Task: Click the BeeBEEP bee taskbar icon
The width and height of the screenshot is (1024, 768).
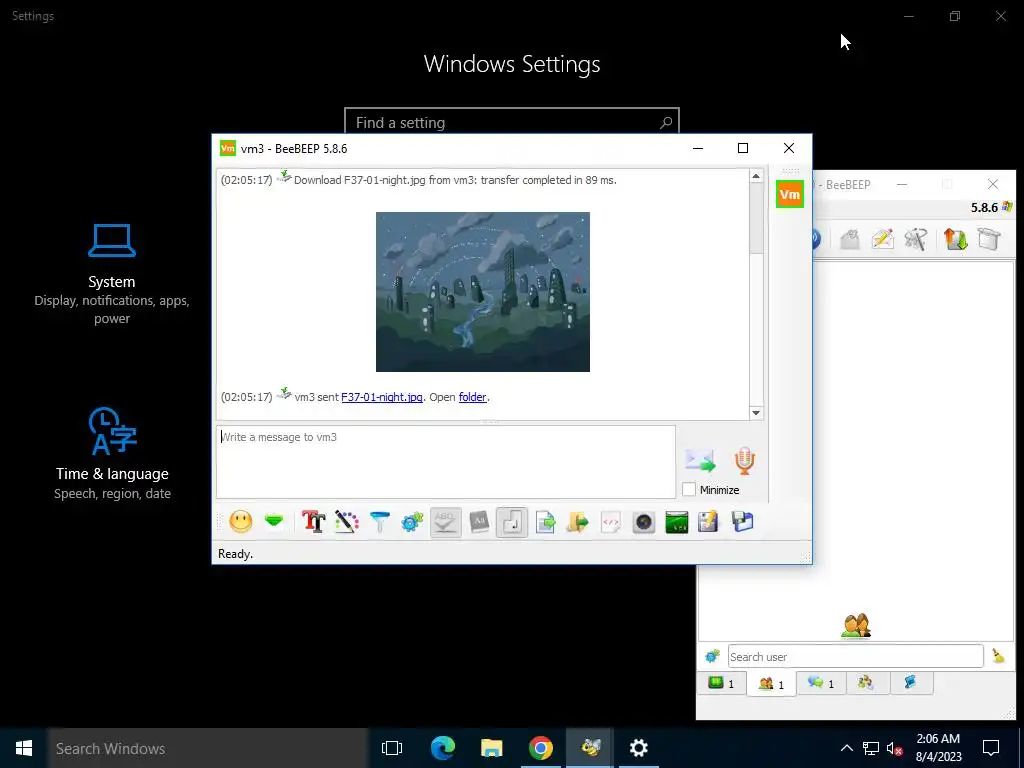Action: coord(590,748)
